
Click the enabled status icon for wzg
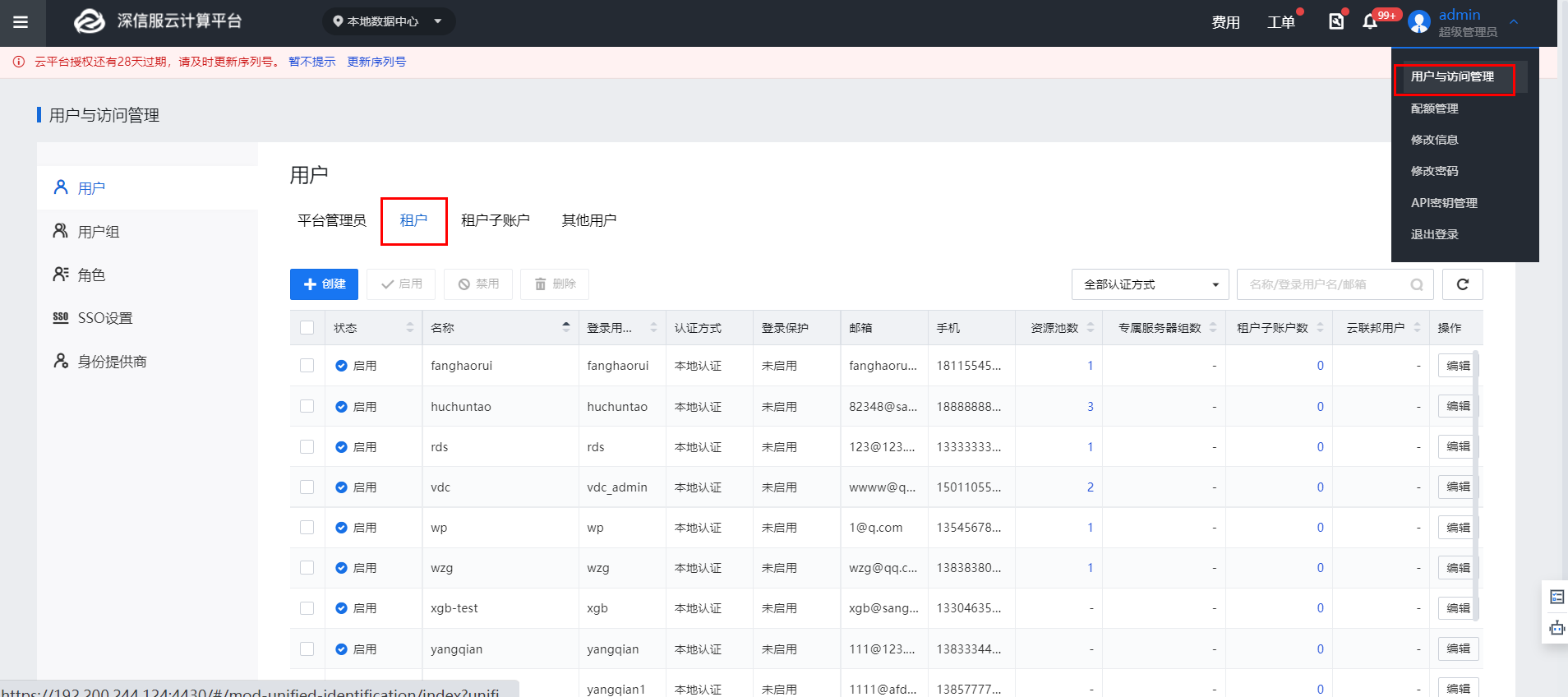point(341,568)
